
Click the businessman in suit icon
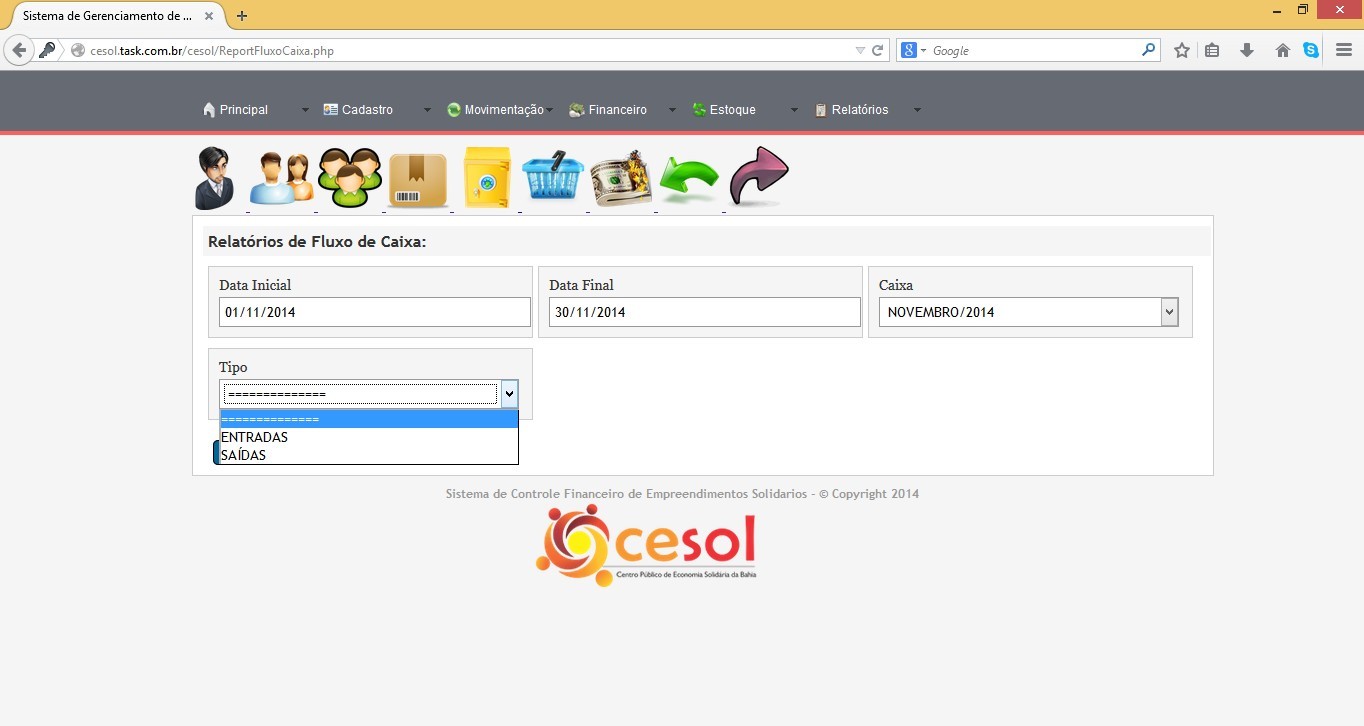[214, 178]
